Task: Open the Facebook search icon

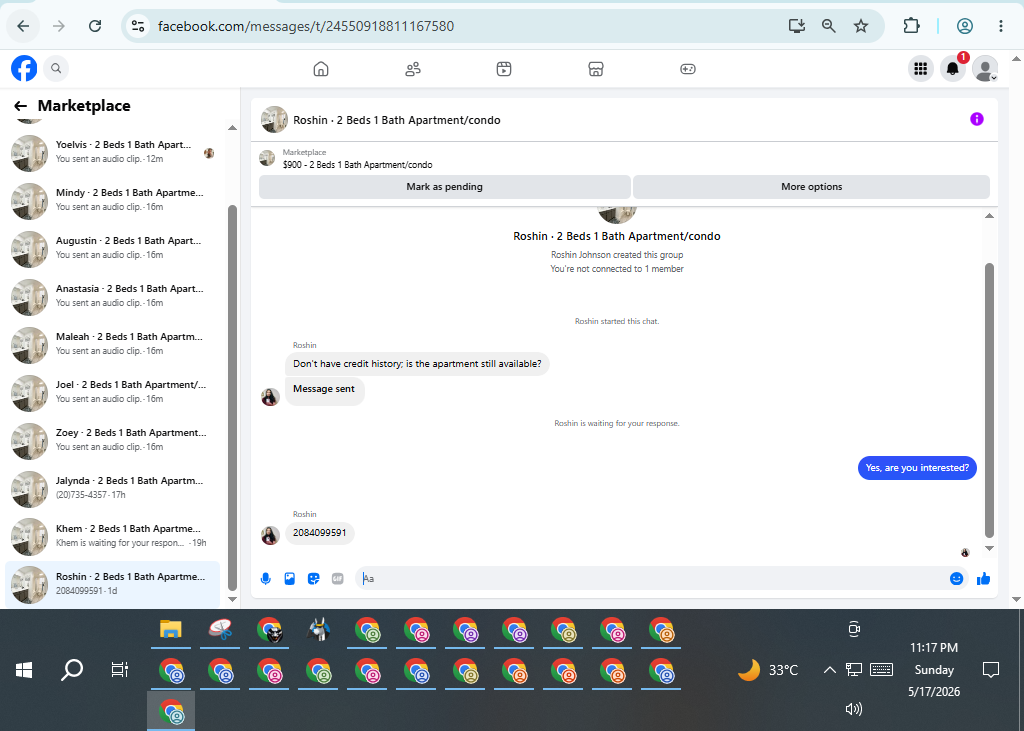Action: (x=56, y=68)
